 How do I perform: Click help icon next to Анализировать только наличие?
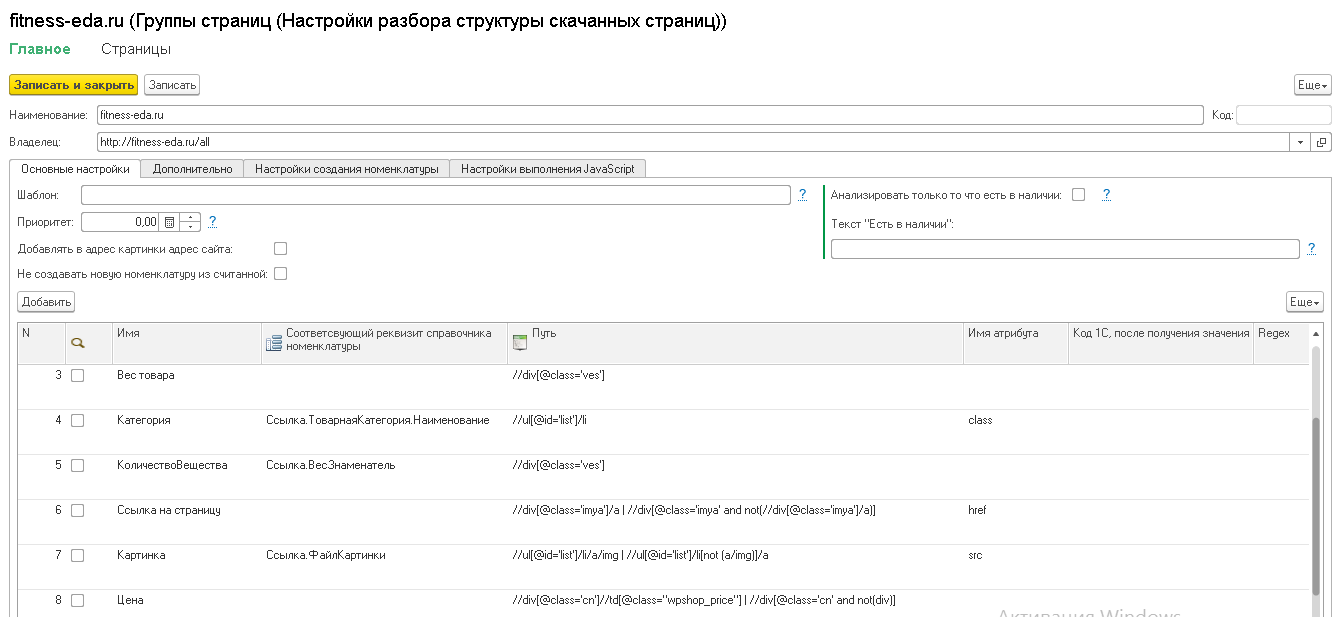point(1106,194)
